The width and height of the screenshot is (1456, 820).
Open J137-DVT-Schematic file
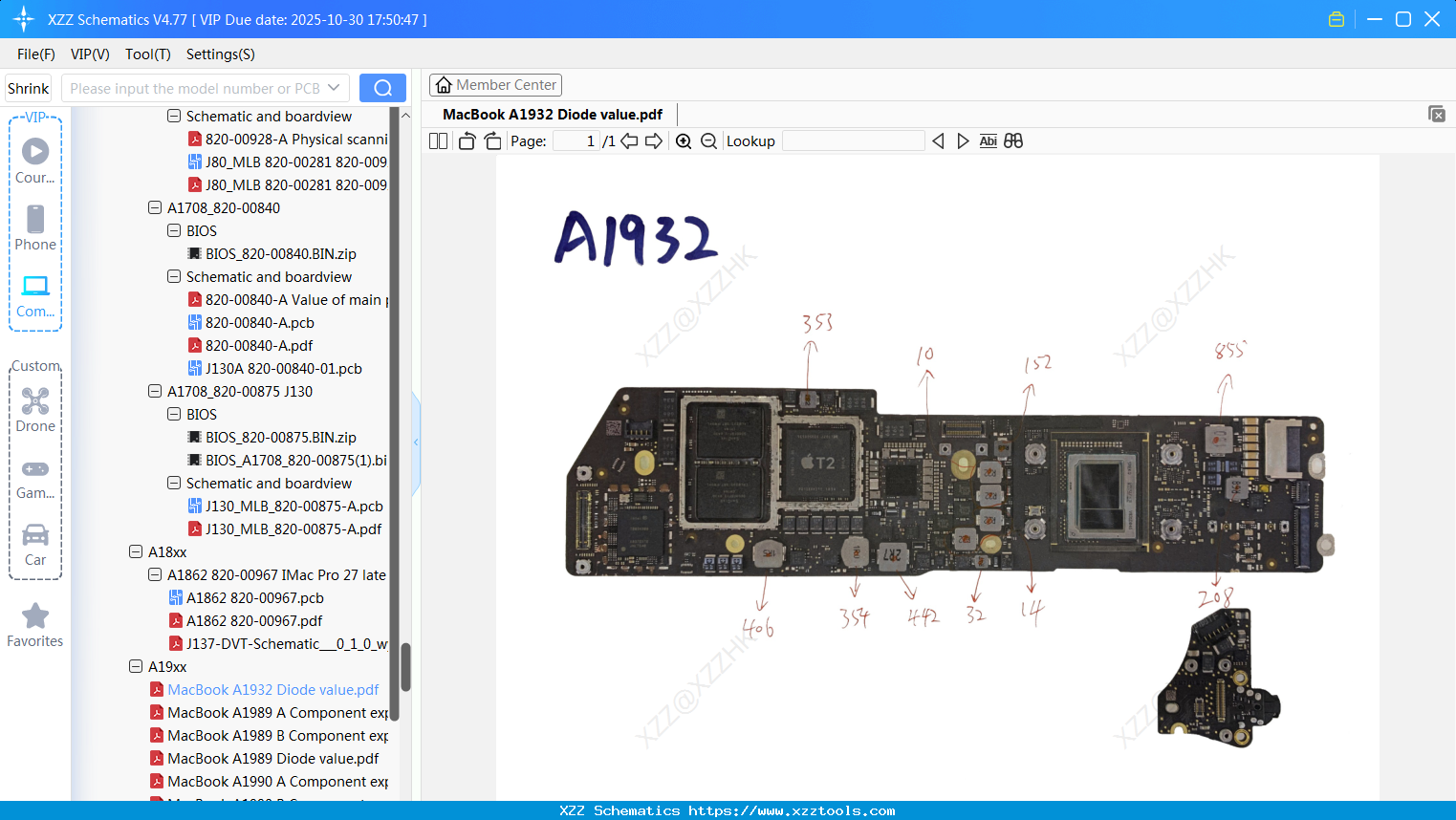278,643
